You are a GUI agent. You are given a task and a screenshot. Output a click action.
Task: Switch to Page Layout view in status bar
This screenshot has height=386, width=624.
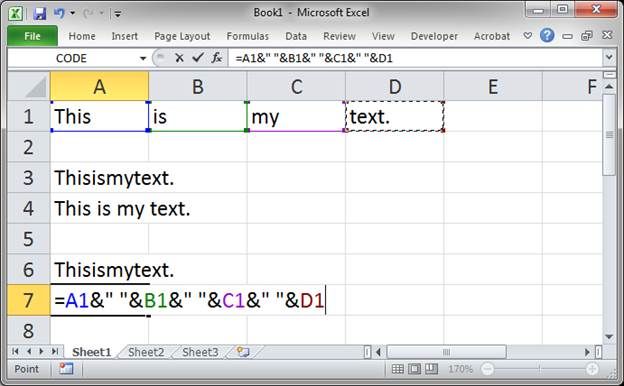tap(414, 369)
